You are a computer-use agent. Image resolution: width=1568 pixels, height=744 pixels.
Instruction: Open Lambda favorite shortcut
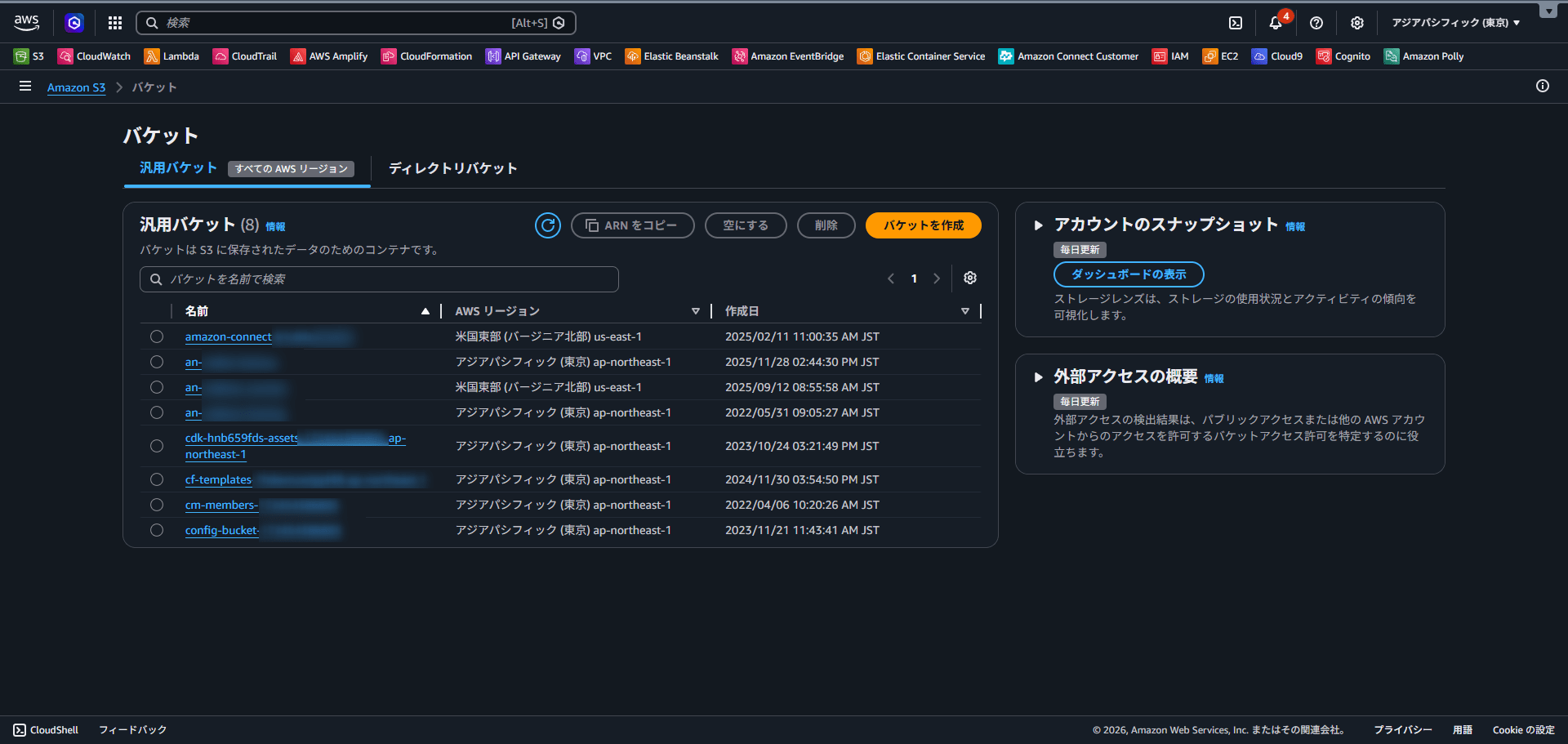tap(171, 56)
